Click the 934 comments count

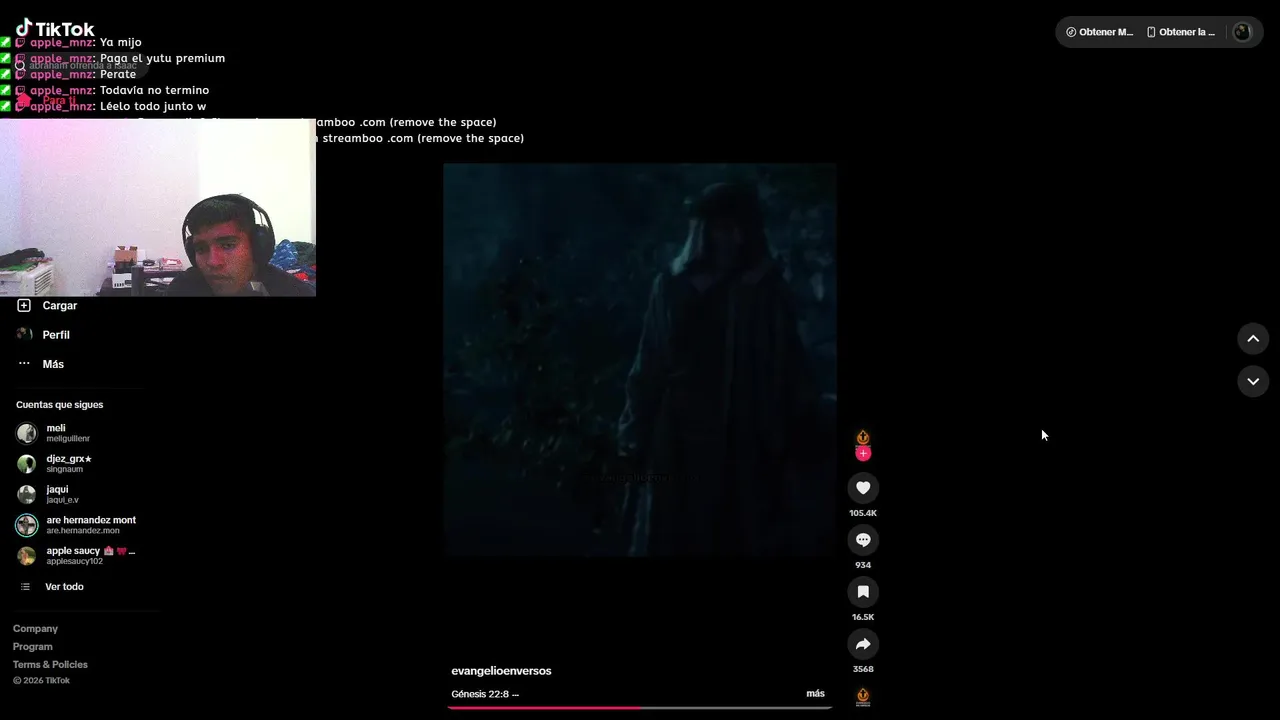point(863,565)
